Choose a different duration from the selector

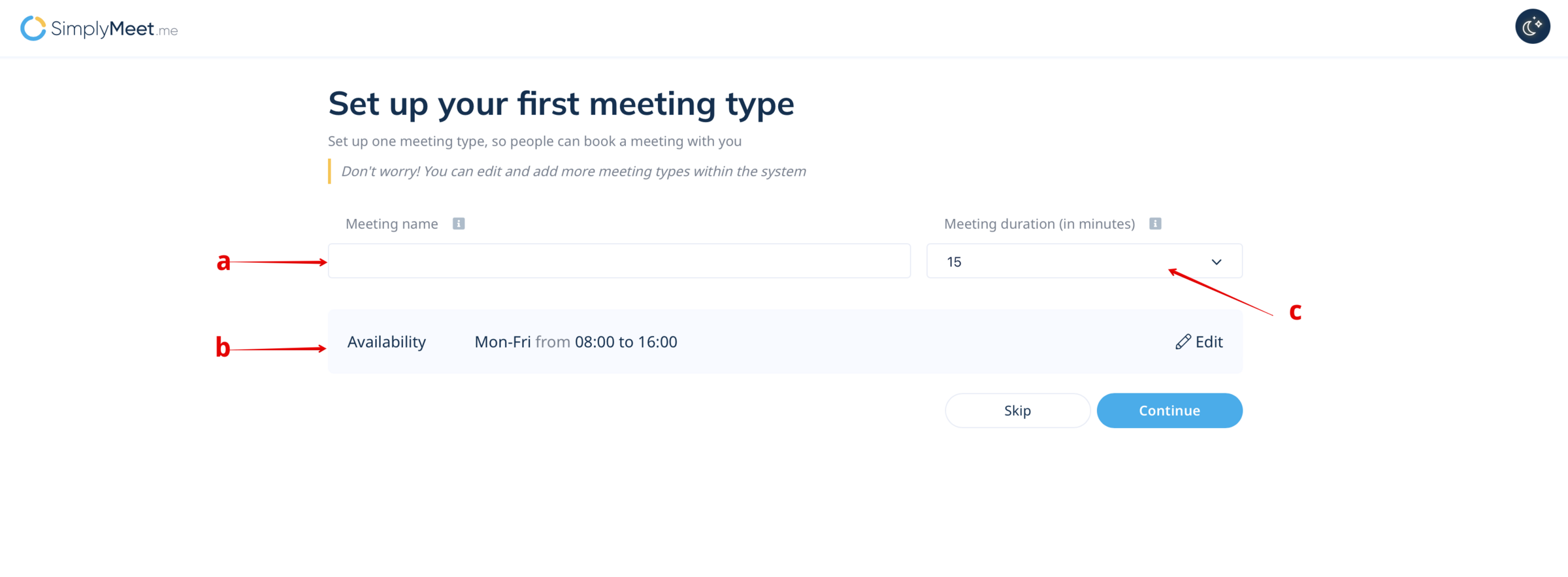click(x=1083, y=261)
